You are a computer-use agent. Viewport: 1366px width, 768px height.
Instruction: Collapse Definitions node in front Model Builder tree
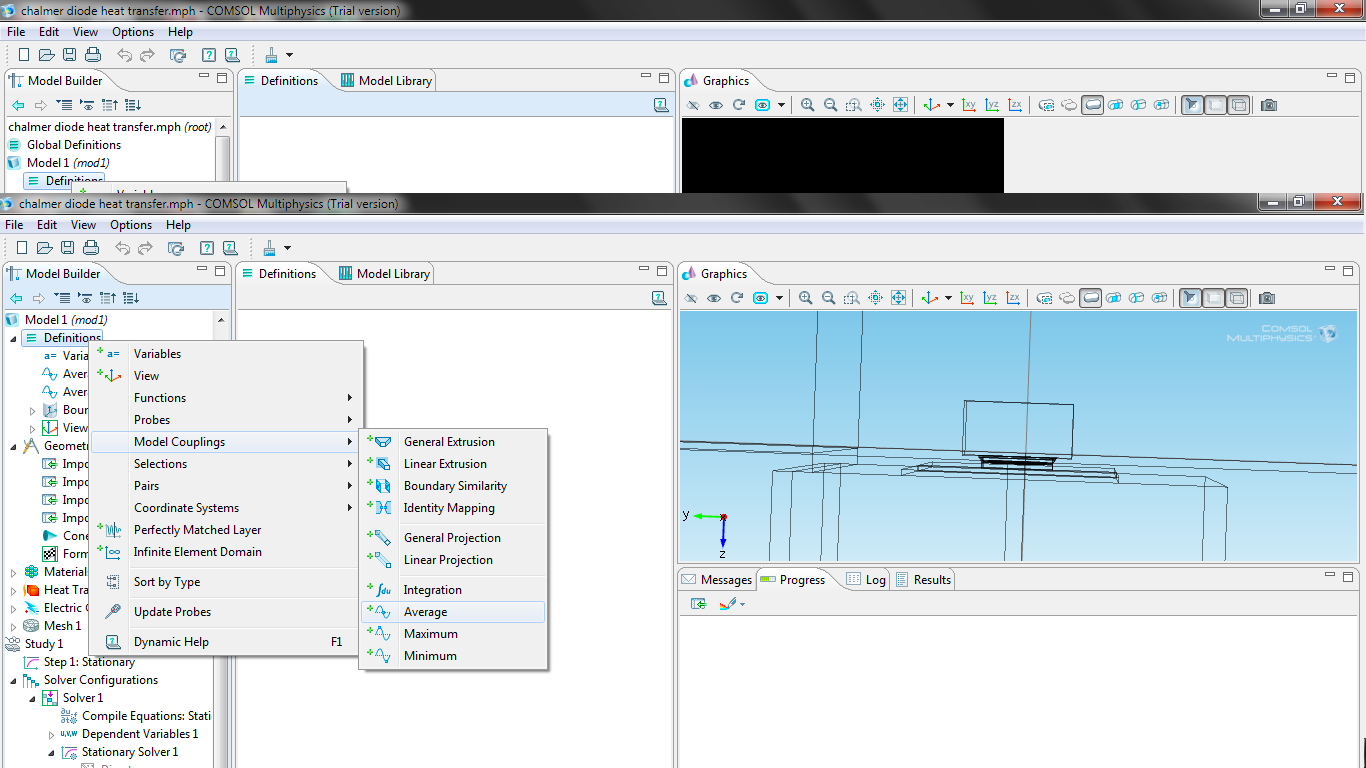[14, 338]
